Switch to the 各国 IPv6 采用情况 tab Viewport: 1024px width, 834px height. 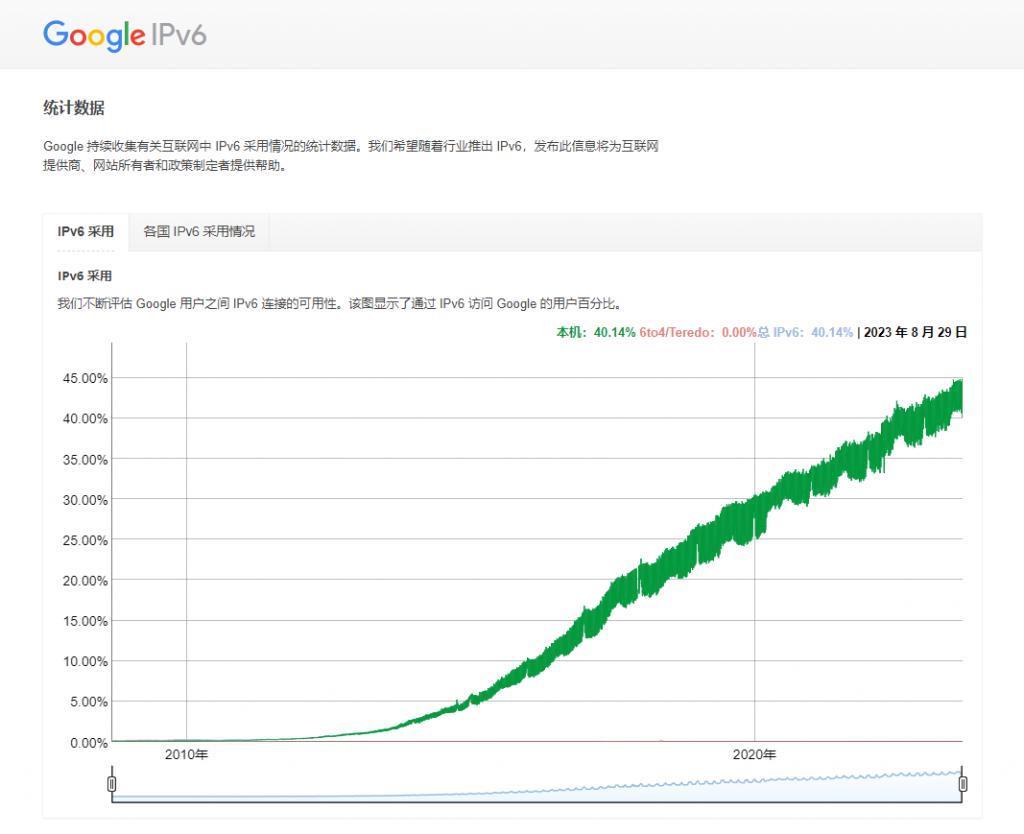coord(198,231)
